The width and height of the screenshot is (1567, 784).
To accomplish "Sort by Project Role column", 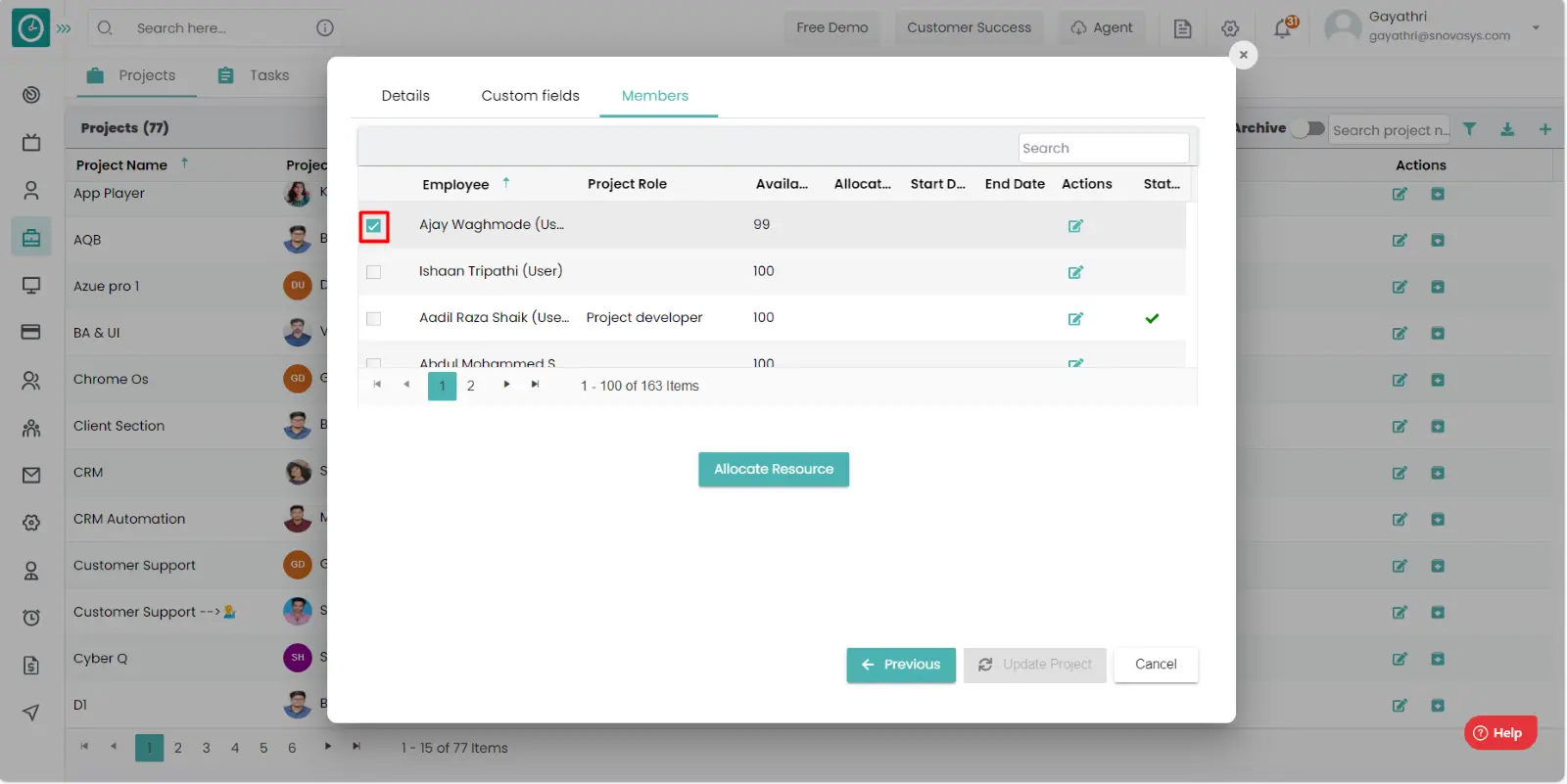I will pos(627,184).
